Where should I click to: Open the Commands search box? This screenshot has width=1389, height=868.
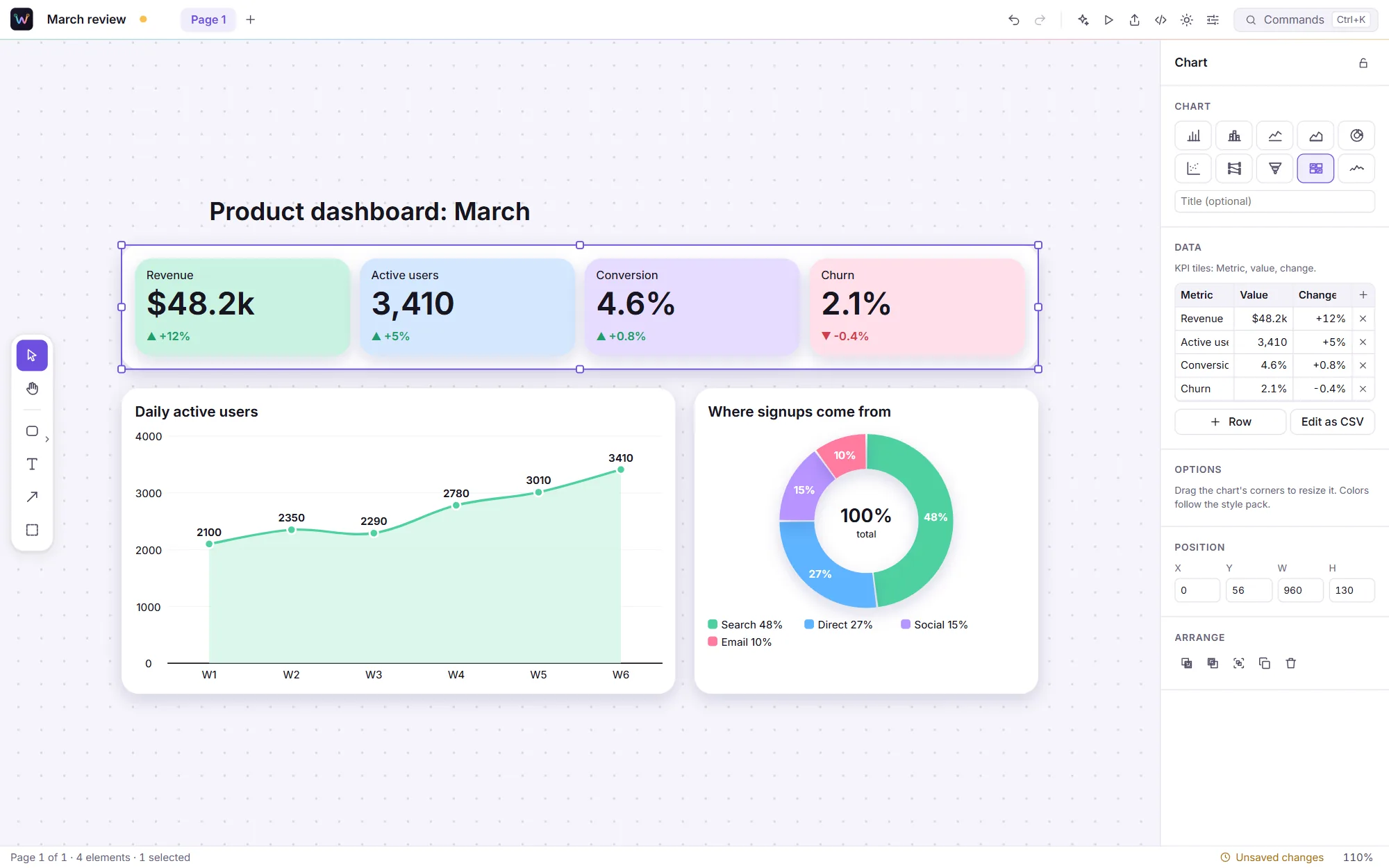1306,20
